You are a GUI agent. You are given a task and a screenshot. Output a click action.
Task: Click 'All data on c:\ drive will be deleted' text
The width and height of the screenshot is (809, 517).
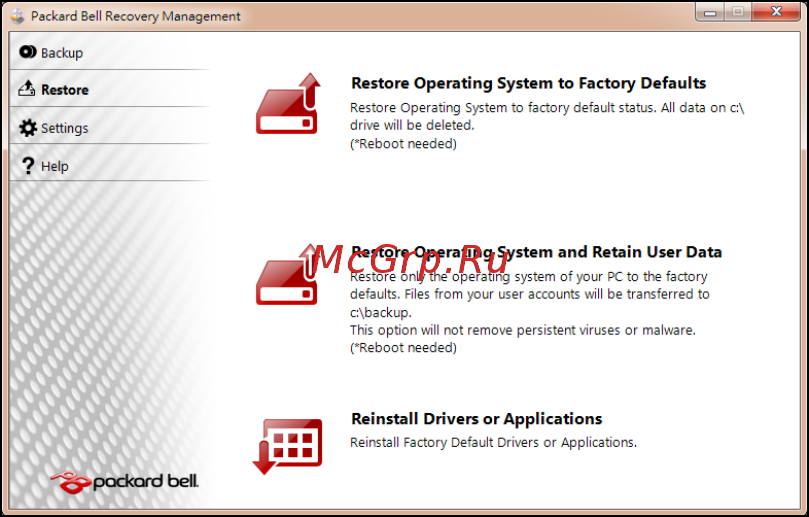click(x=547, y=117)
